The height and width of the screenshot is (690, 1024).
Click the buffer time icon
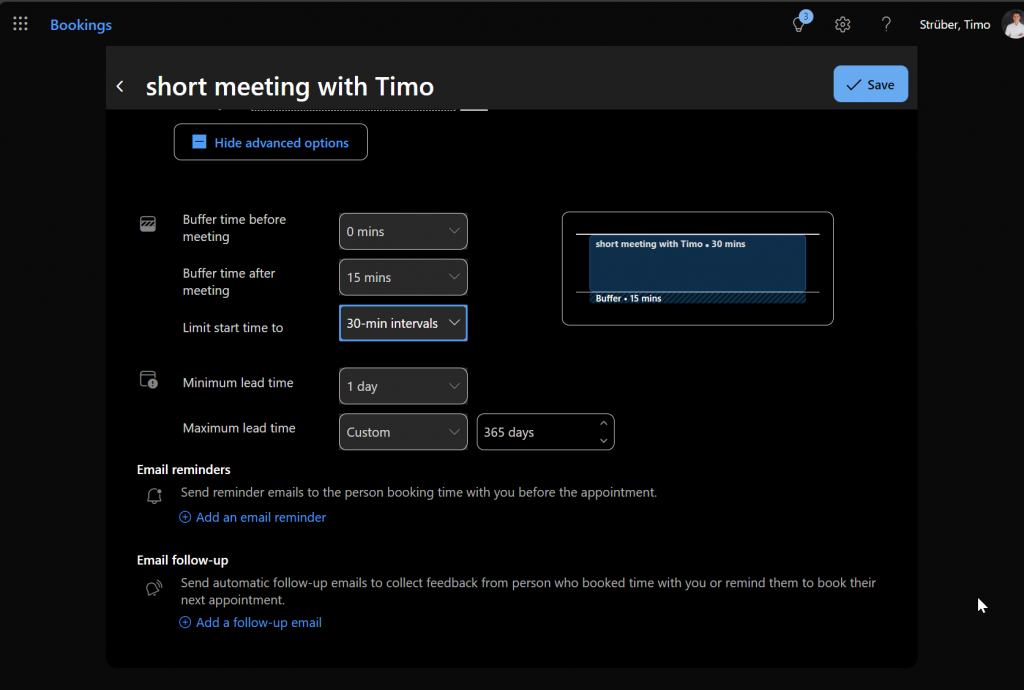[x=148, y=224]
